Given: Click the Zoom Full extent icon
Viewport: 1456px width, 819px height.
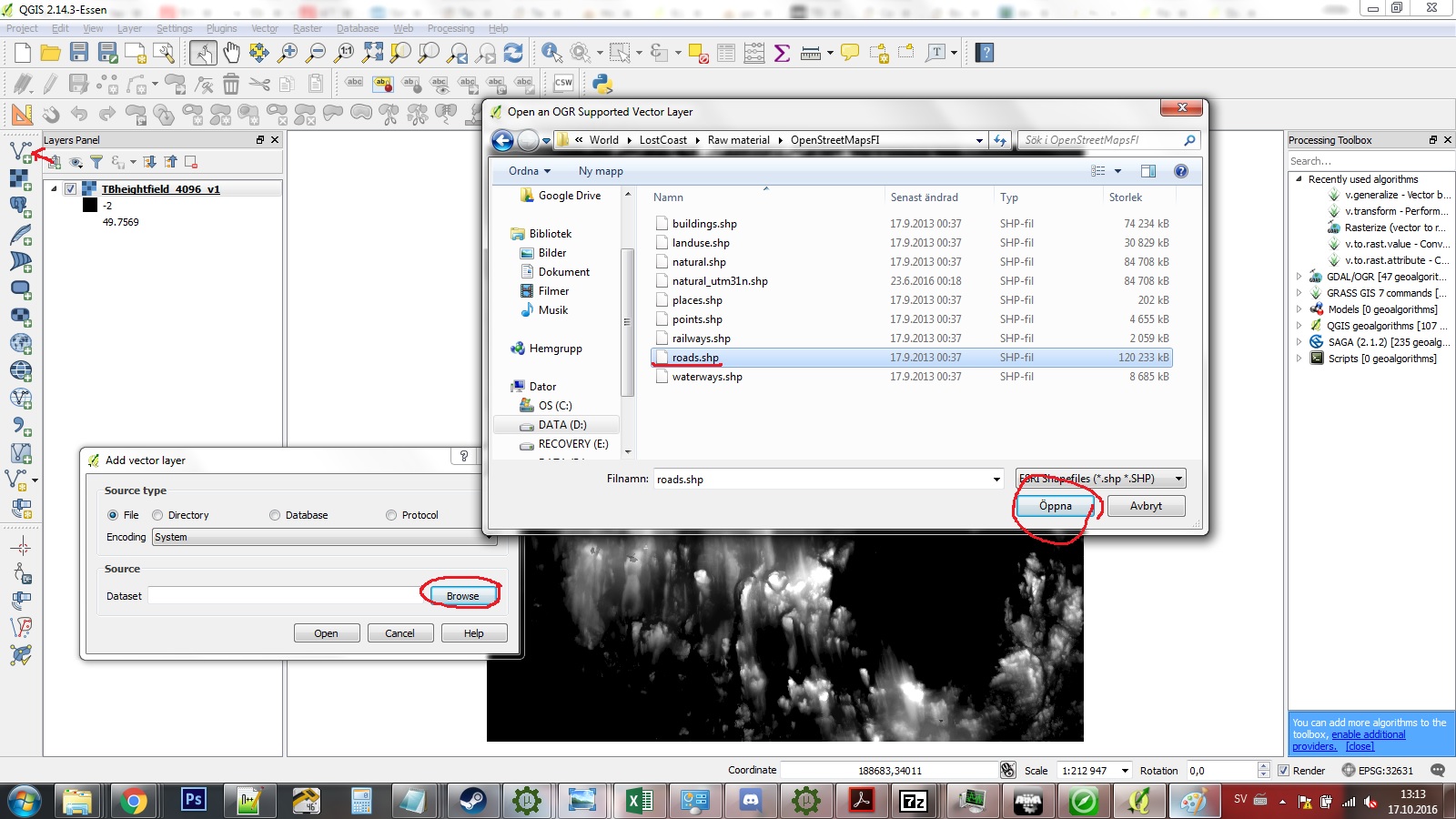Looking at the screenshot, I should 372,53.
